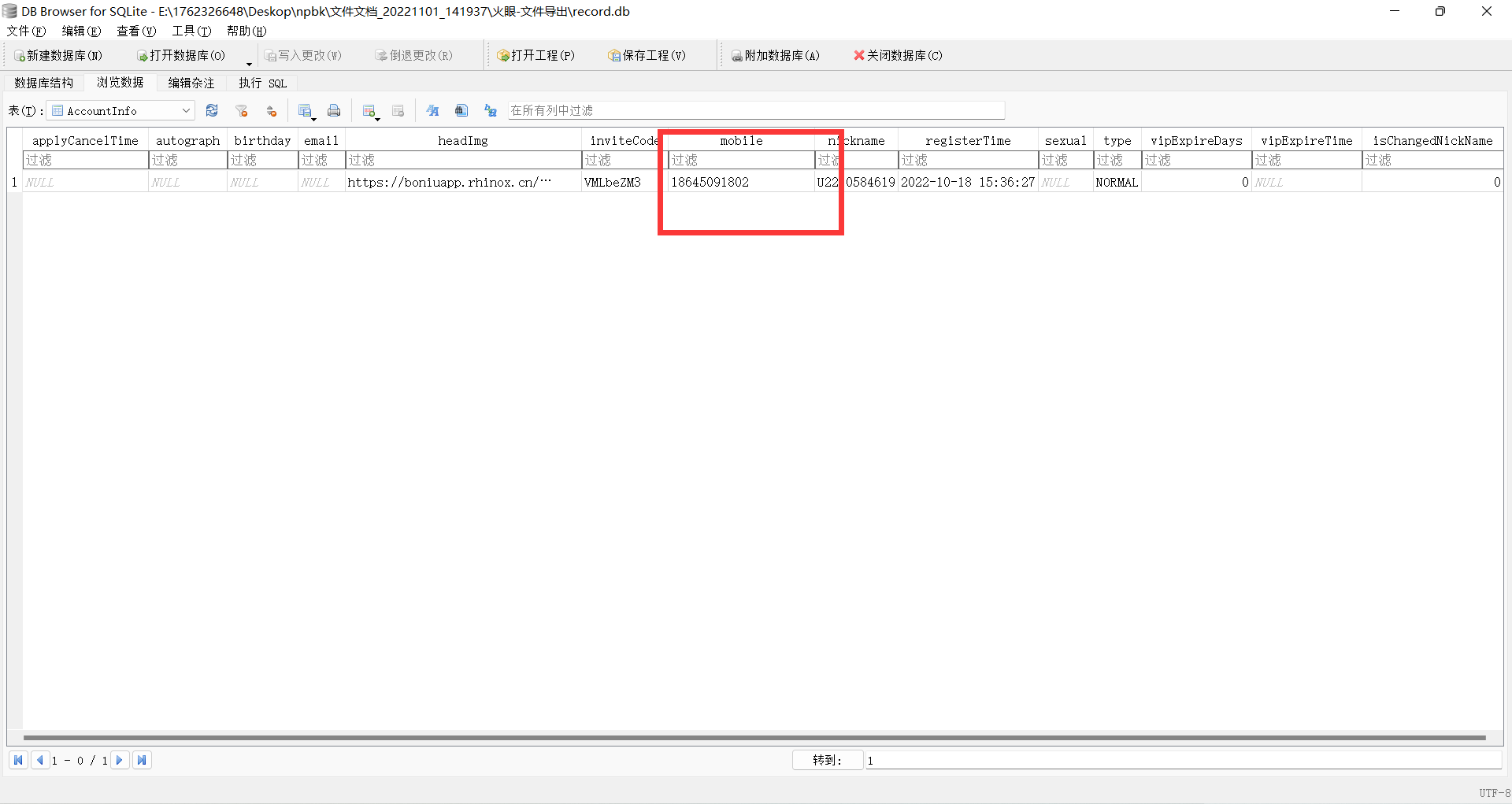
Task: Open the 帮助 (Help) menu
Action: pyautogui.click(x=247, y=31)
